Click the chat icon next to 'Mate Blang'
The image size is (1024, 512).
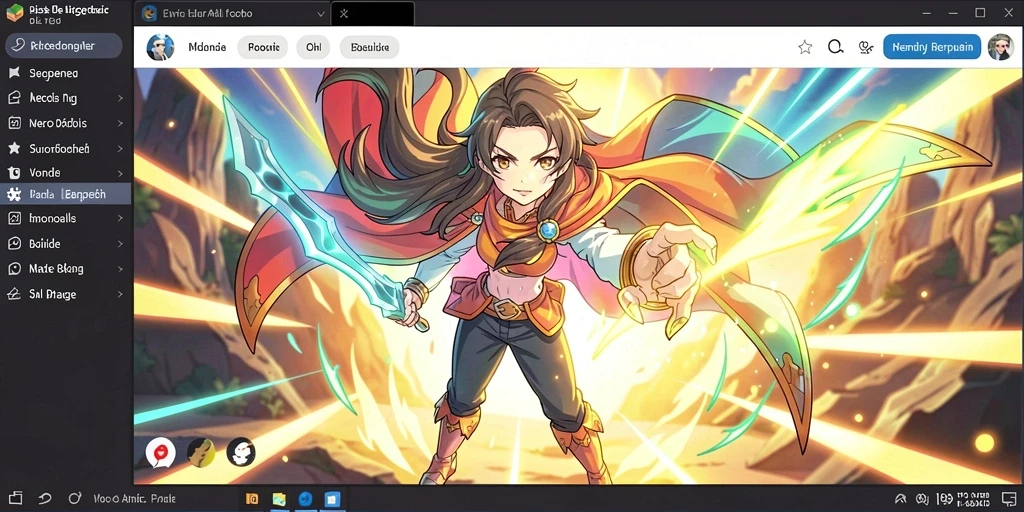(14, 268)
